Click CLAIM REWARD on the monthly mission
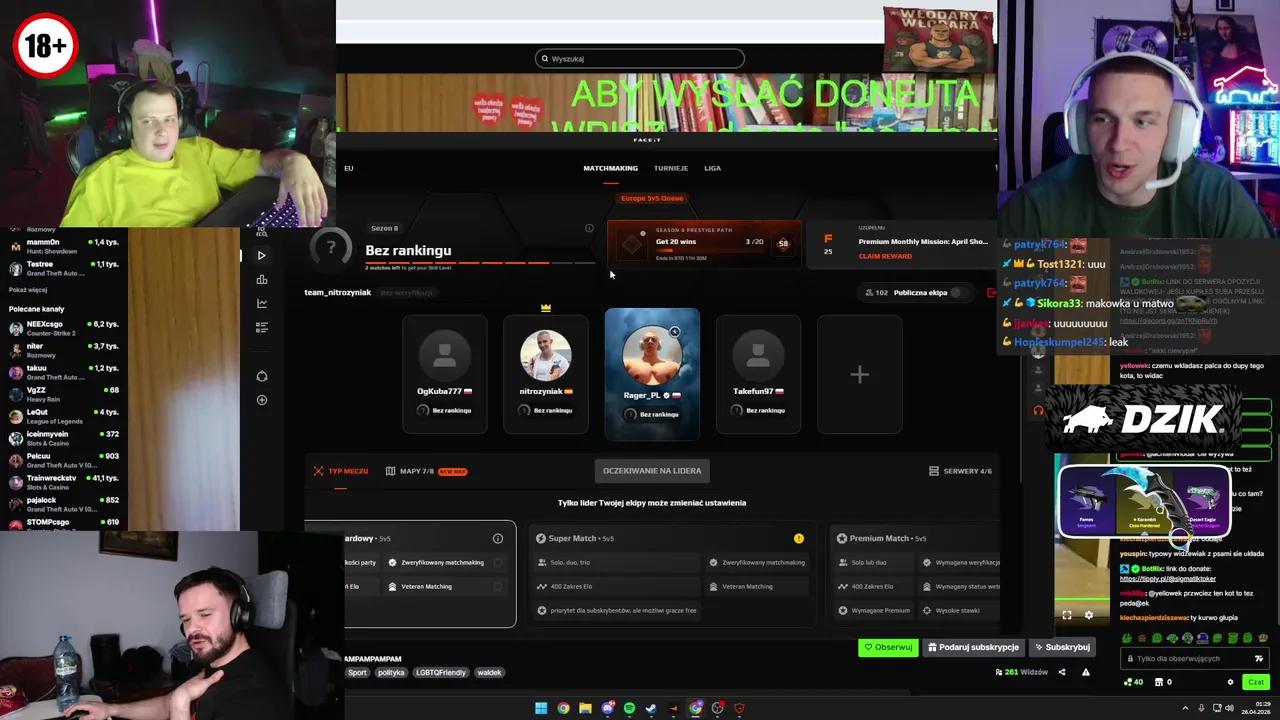 (885, 256)
